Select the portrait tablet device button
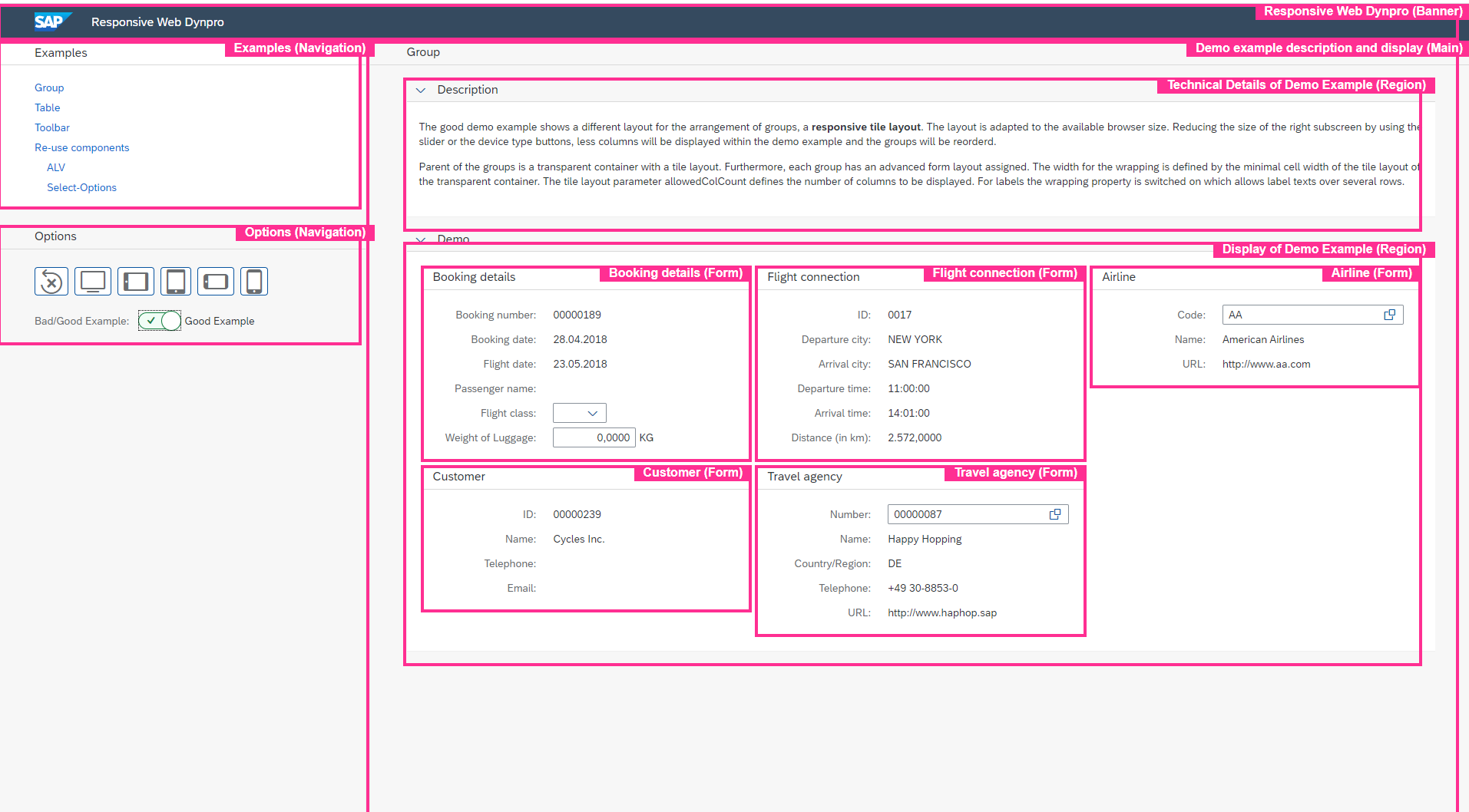The image size is (1469, 812). click(x=176, y=282)
